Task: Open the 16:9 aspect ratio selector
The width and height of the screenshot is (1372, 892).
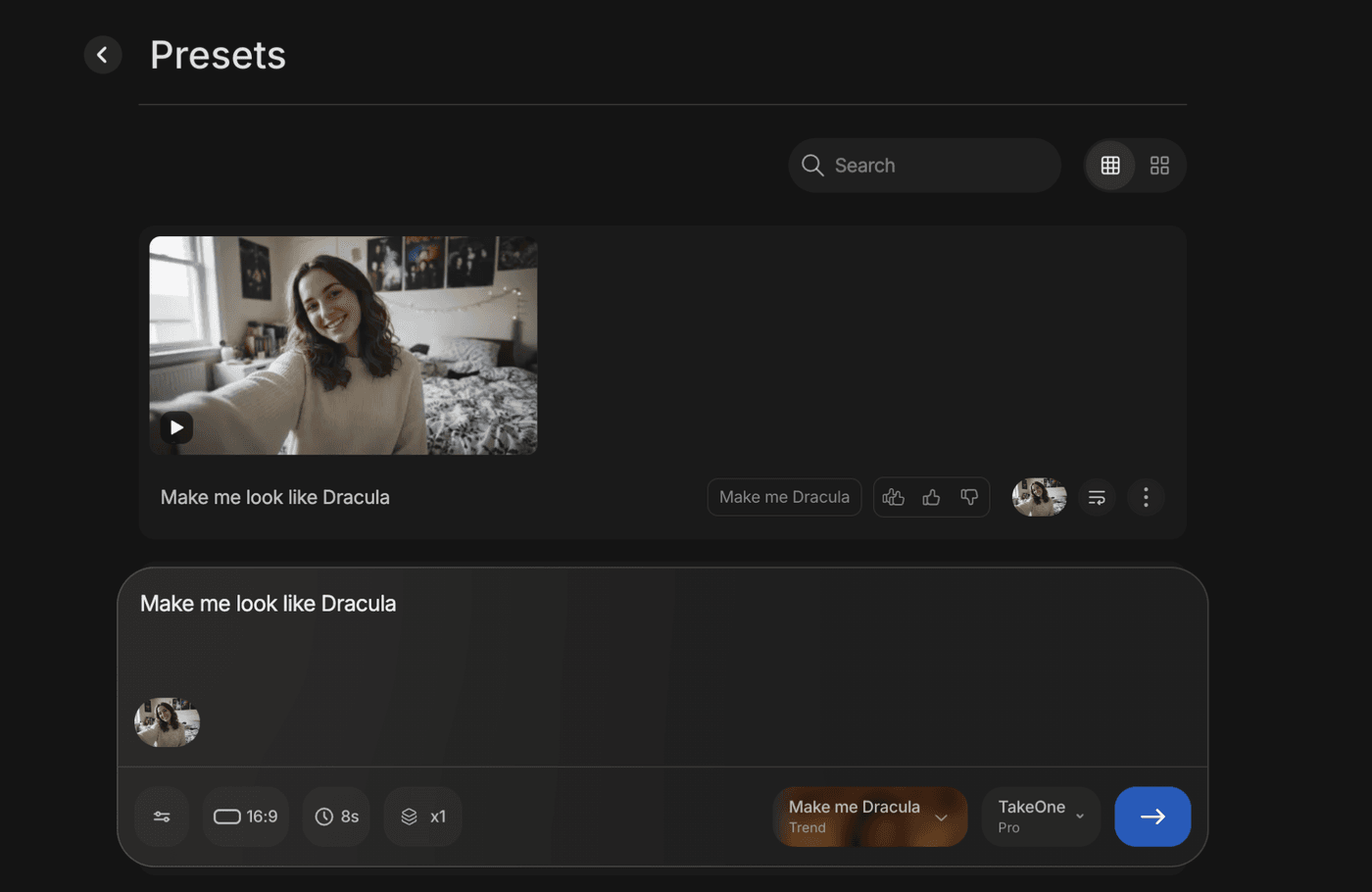Action: coord(246,817)
